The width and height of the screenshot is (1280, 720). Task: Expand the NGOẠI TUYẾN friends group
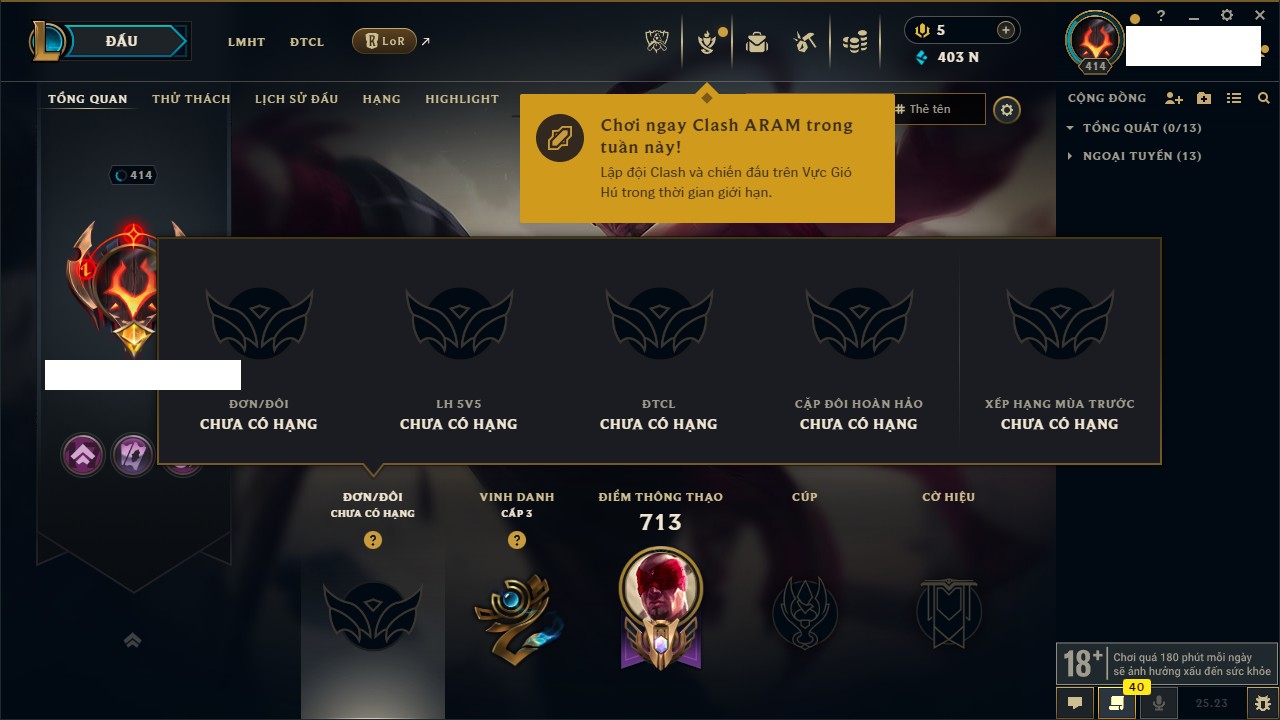(1134, 156)
